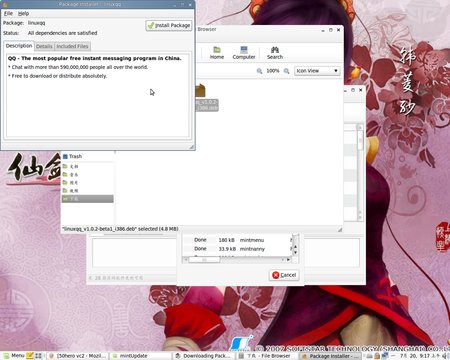This screenshot has width=450, height=360.
Task: Click the zoom in magnifier in File Browser
Action: click(x=286, y=71)
